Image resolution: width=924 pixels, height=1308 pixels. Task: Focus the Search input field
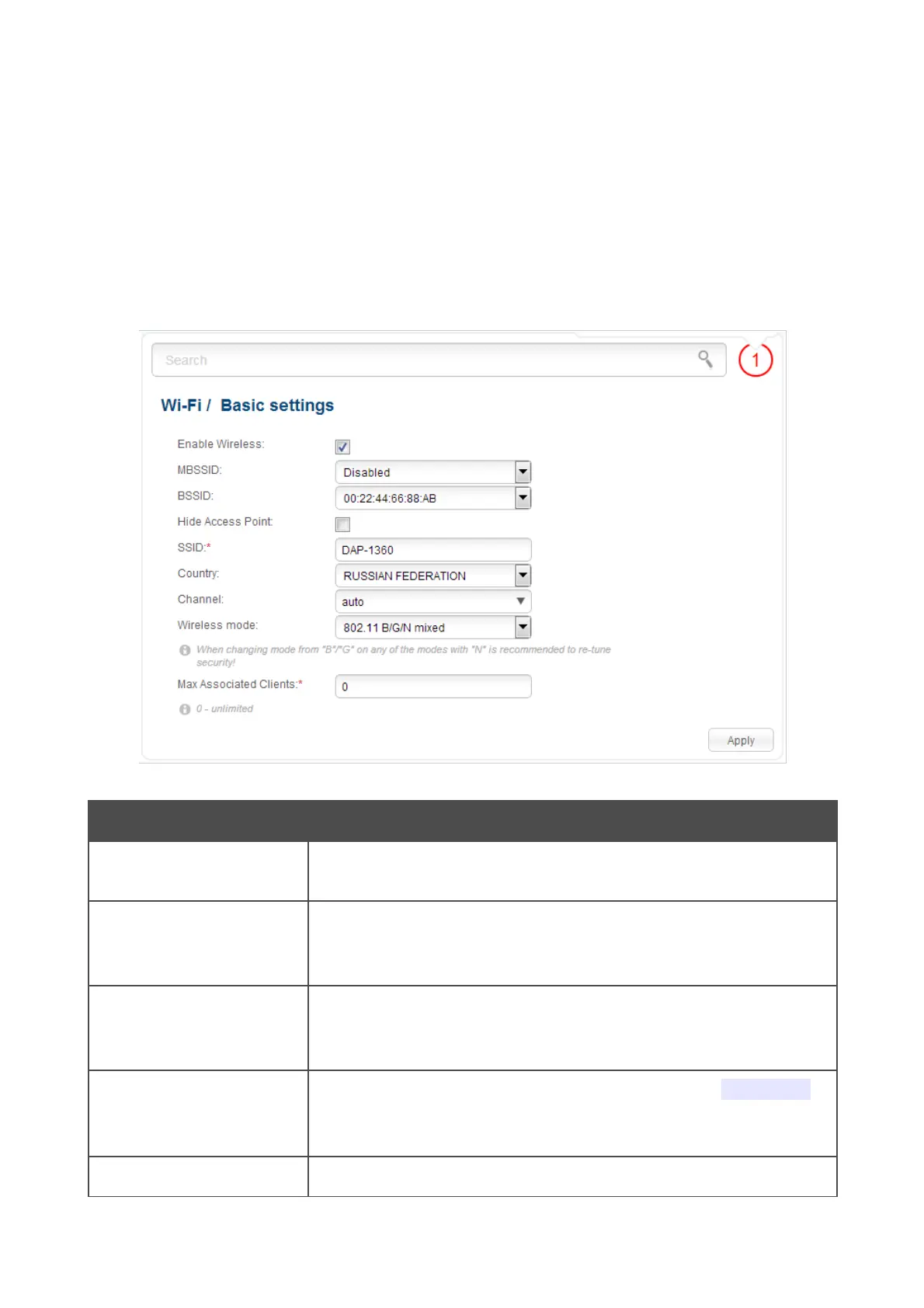click(439, 360)
